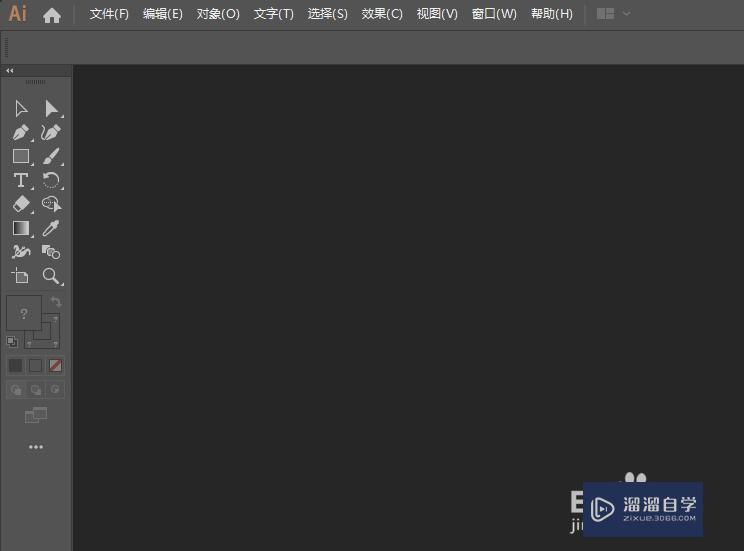The image size is (744, 551).
Task: Open the 文字(T) menu
Action: click(x=274, y=14)
